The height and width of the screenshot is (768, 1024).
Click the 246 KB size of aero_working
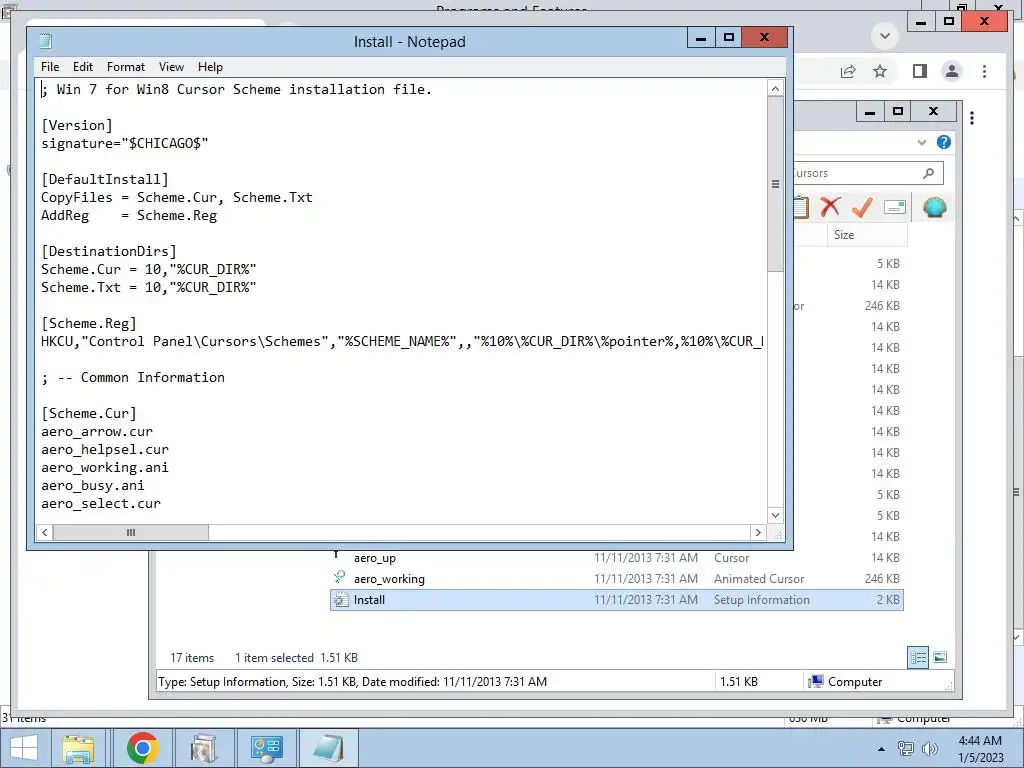tap(882, 579)
